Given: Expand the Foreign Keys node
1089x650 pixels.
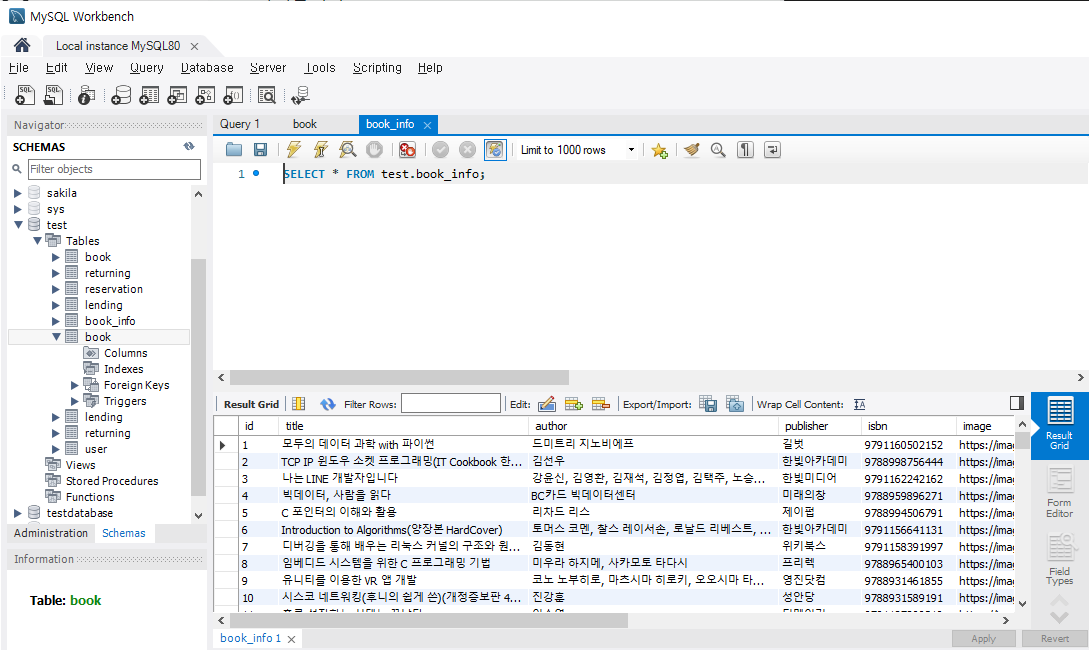Looking at the screenshot, I should point(75,385).
